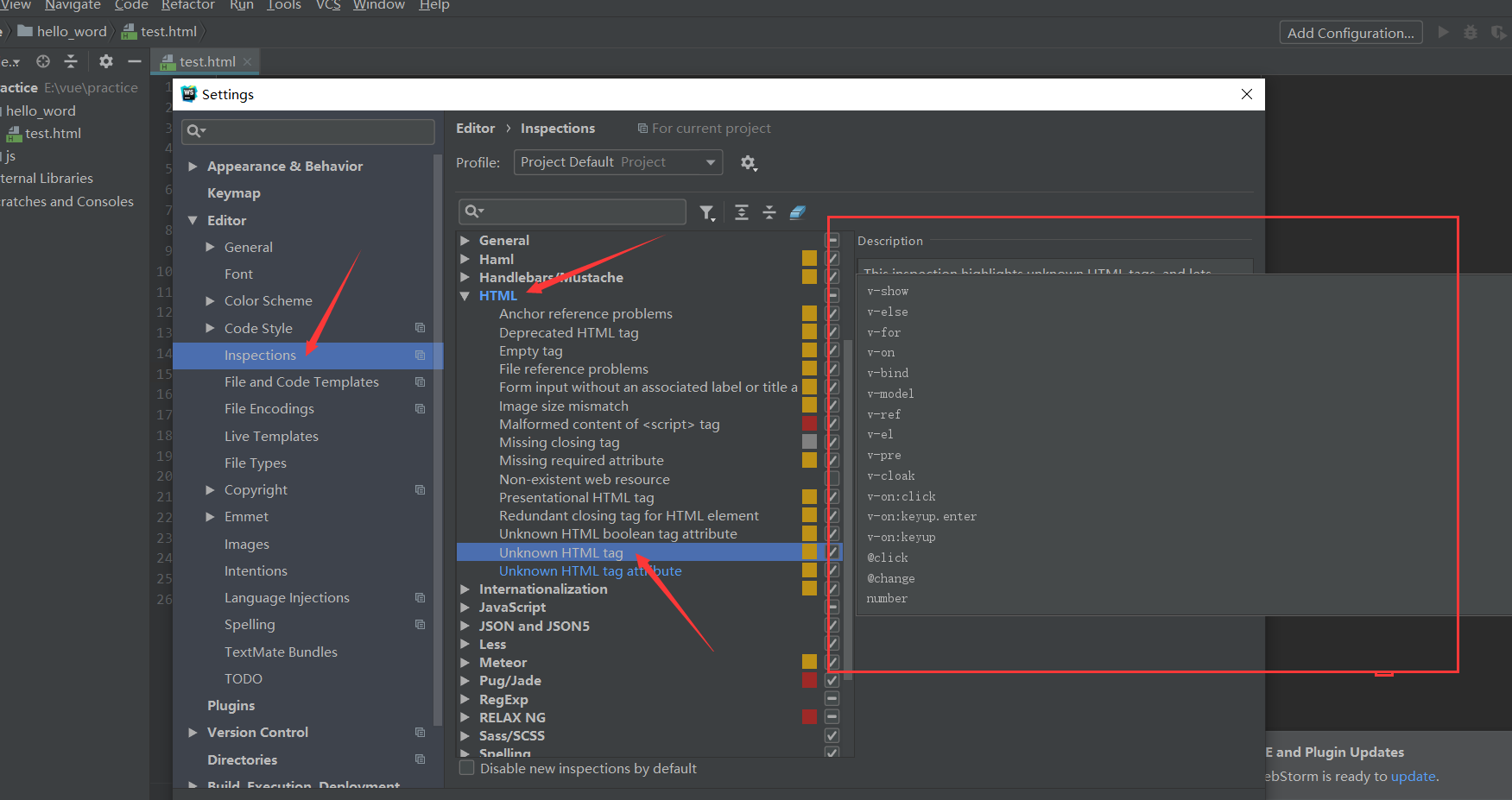Expand the JavaScript inspections group

click(x=465, y=607)
